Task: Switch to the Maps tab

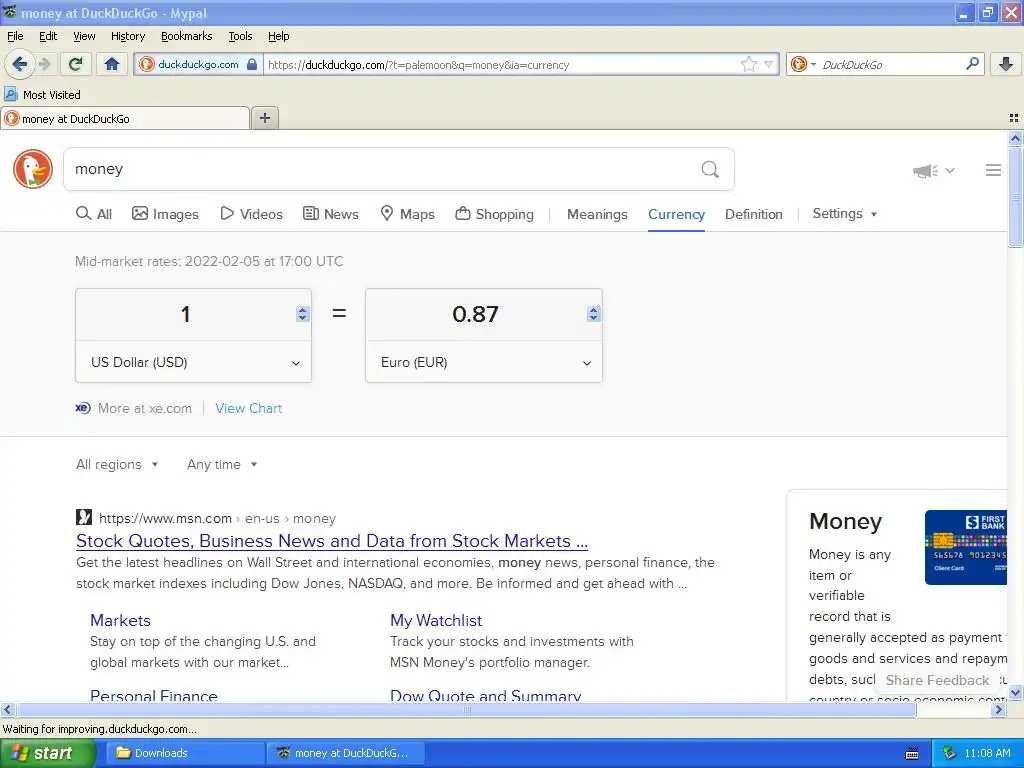Action: (x=408, y=214)
